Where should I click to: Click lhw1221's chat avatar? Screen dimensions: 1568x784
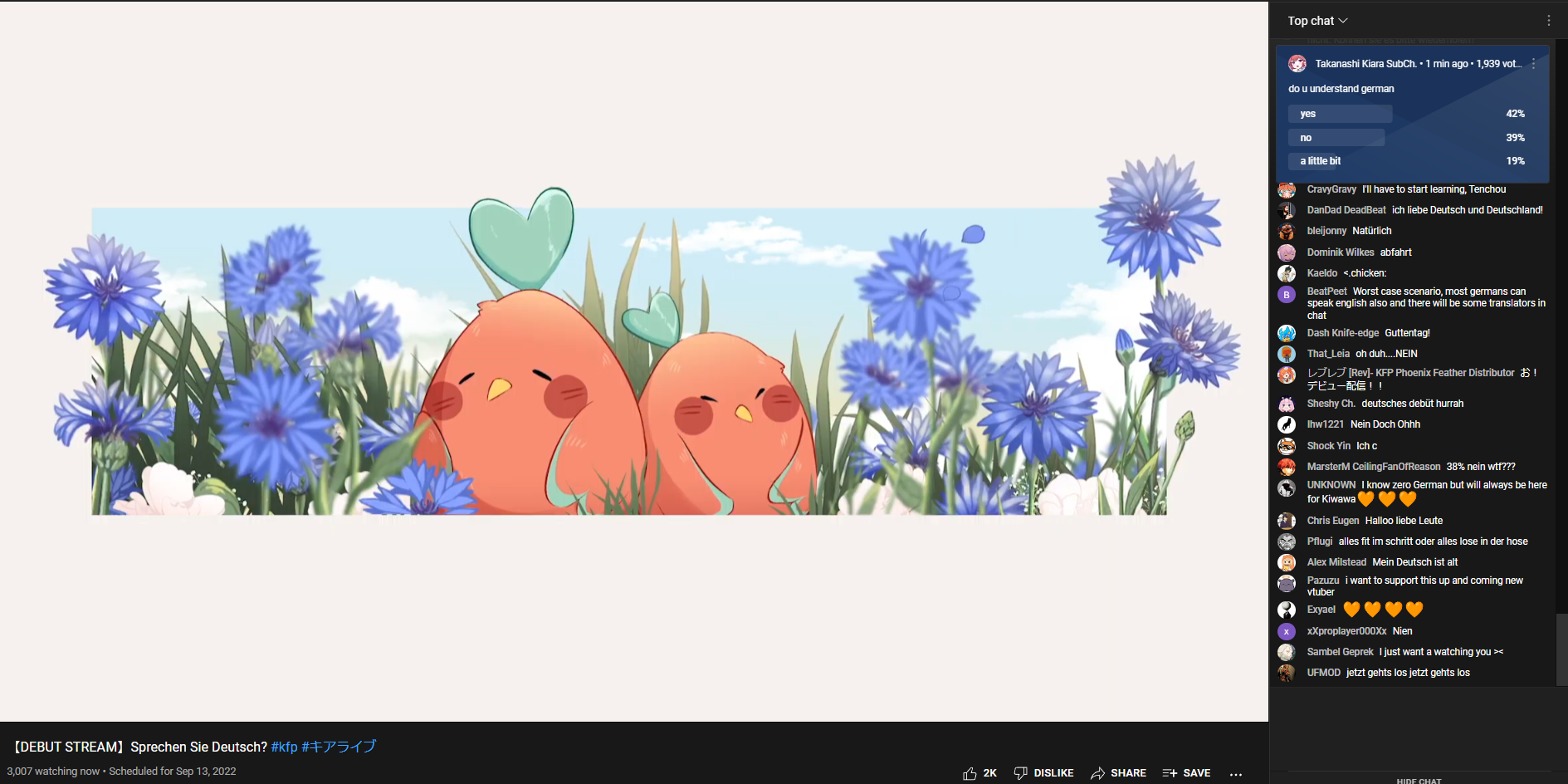1287,425
